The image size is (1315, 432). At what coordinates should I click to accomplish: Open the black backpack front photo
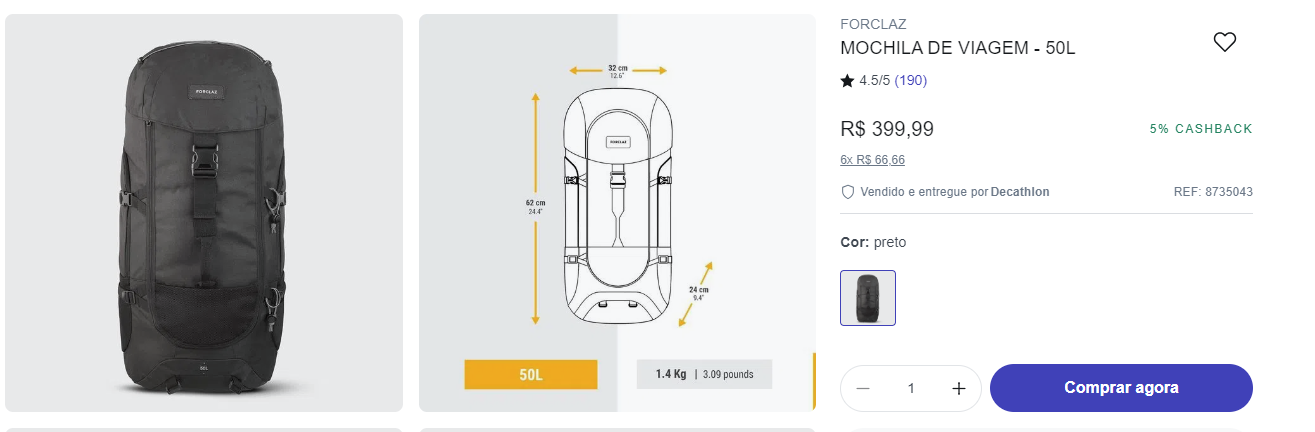[203, 213]
